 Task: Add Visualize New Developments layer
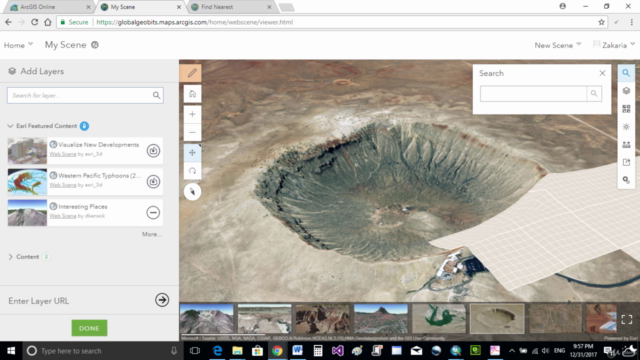click(153, 151)
